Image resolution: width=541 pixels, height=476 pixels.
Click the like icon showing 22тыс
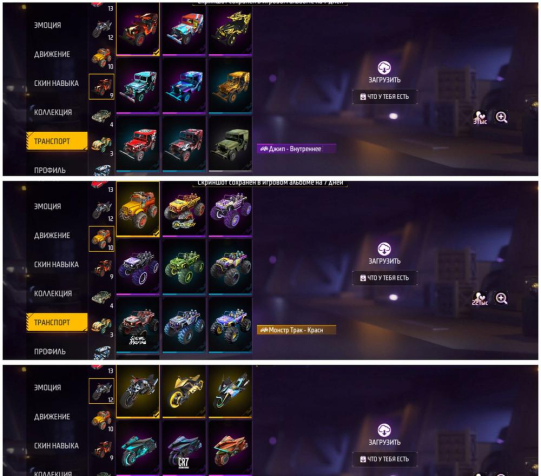(480, 299)
